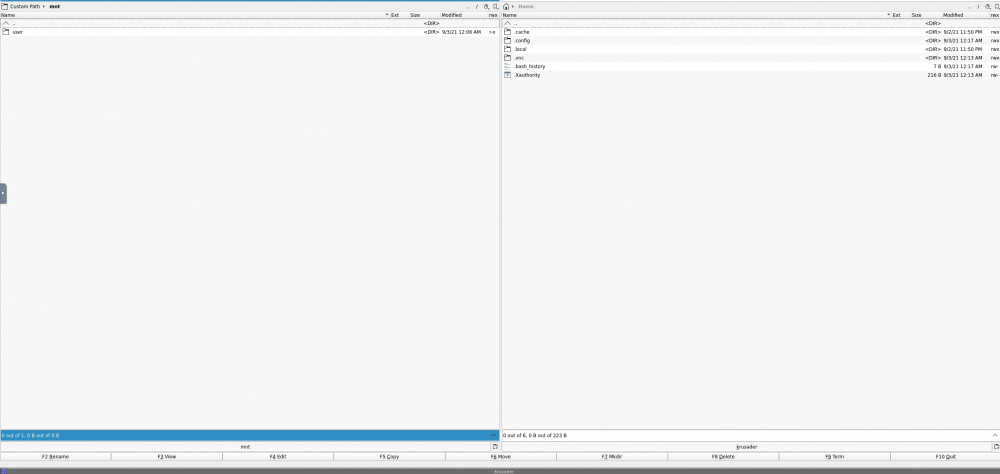Jump to root with left panel '/' button
The image size is (1000, 474).
476,6
